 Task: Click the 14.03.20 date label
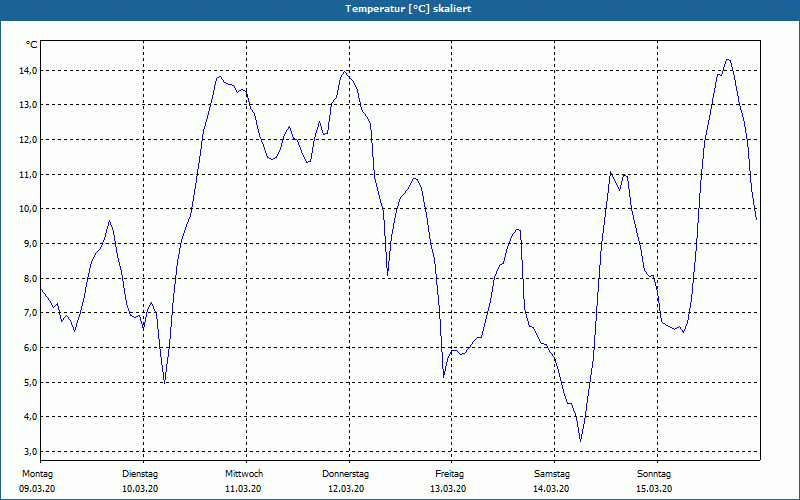tap(551, 489)
